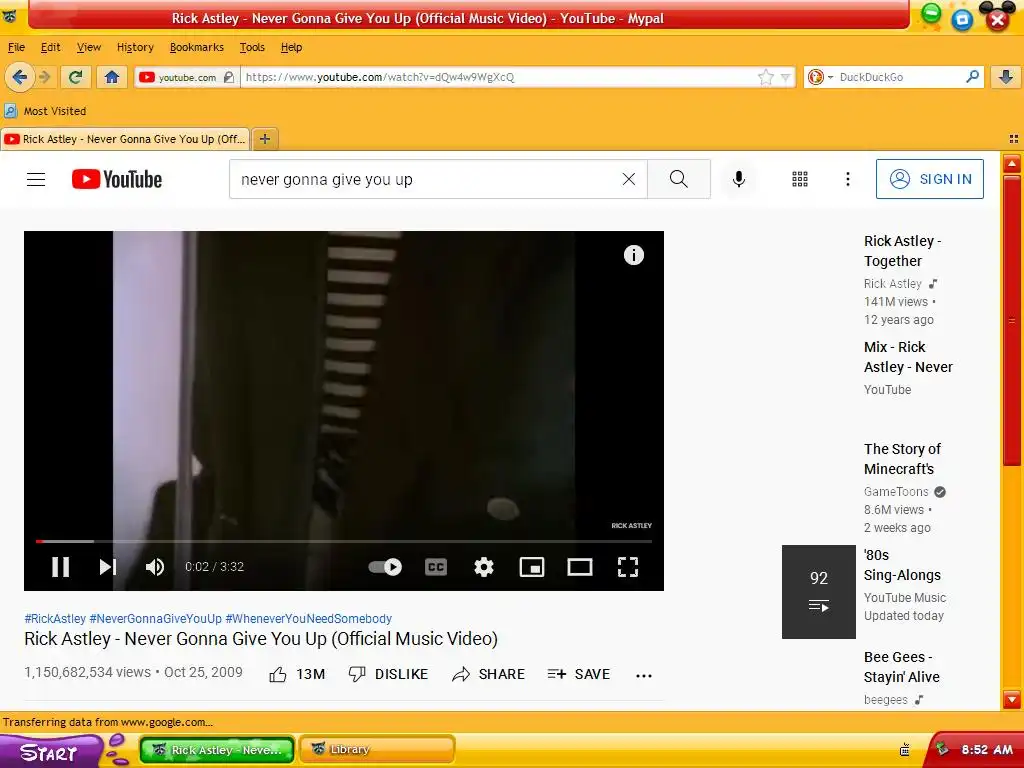Image resolution: width=1024 pixels, height=768 pixels.
Task: Go forward with the browser forward arrow
Action: pyautogui.click(x=45, y=77)
